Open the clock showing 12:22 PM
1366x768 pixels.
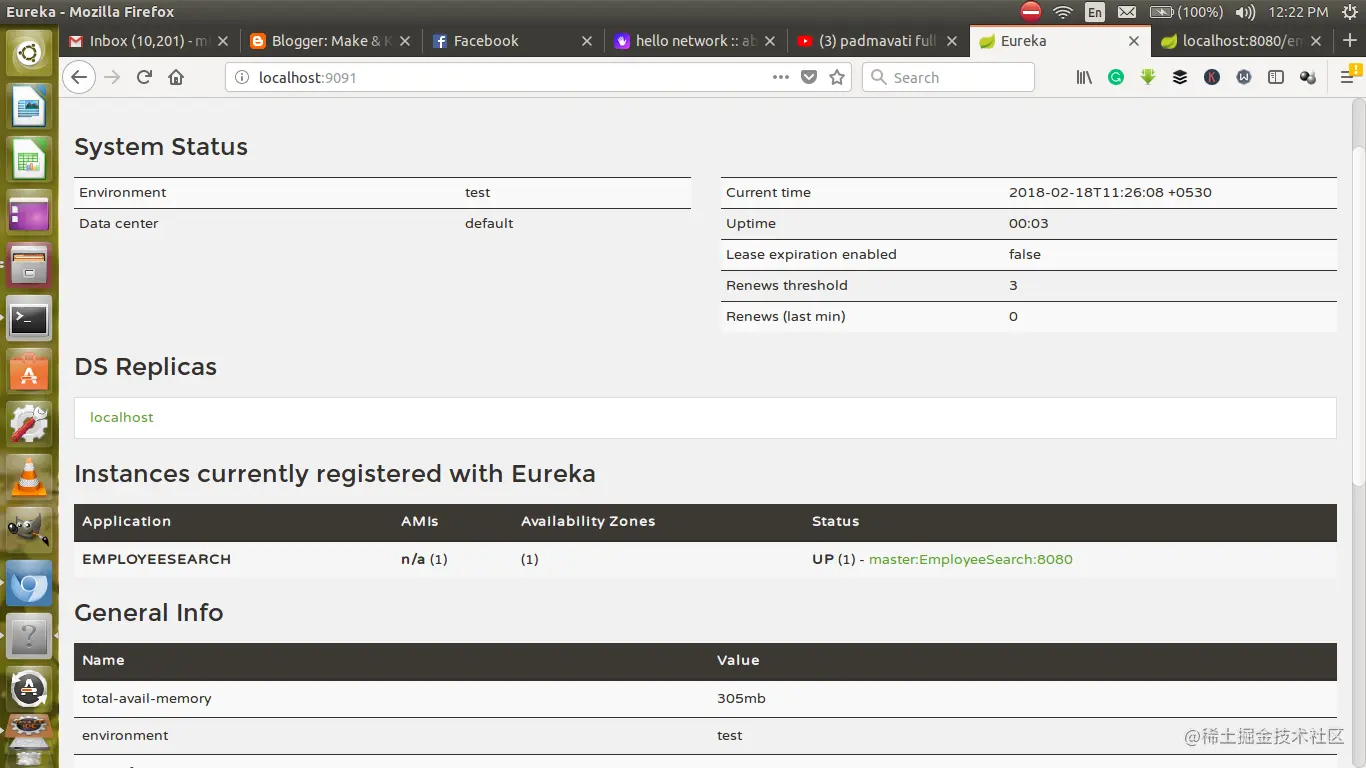tap(1298, 12)
